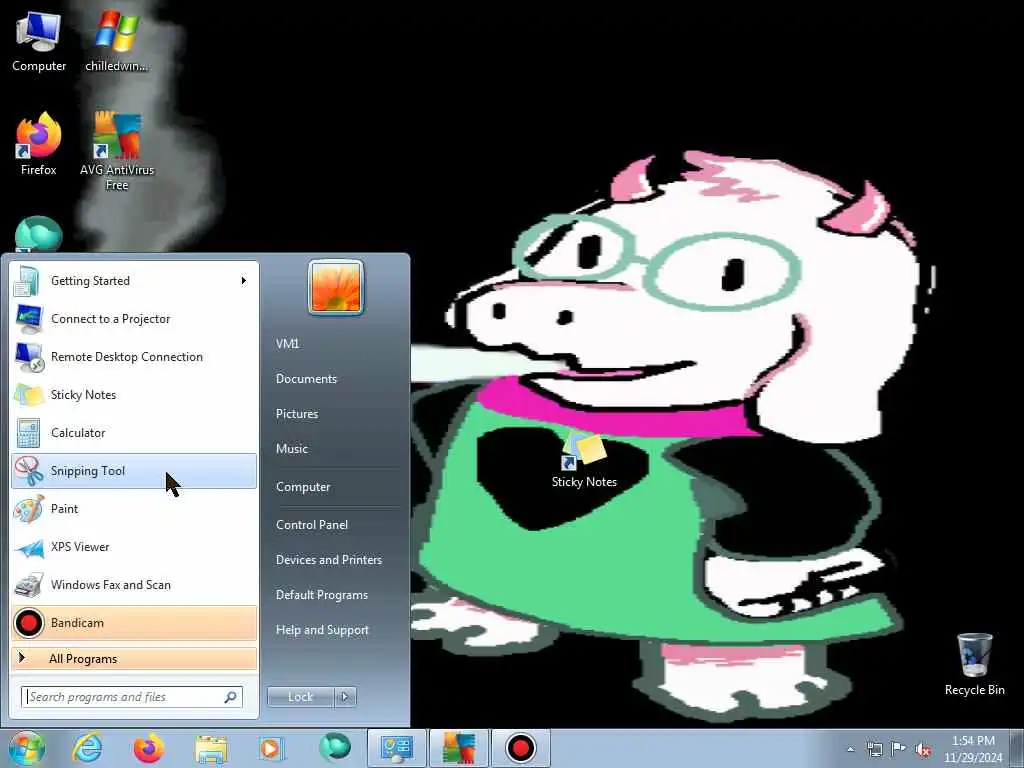Image resolution: width=1024 pixels, height=768 pixels.
Task: Open Paint from the Start menu
Action: coord(135,509)
